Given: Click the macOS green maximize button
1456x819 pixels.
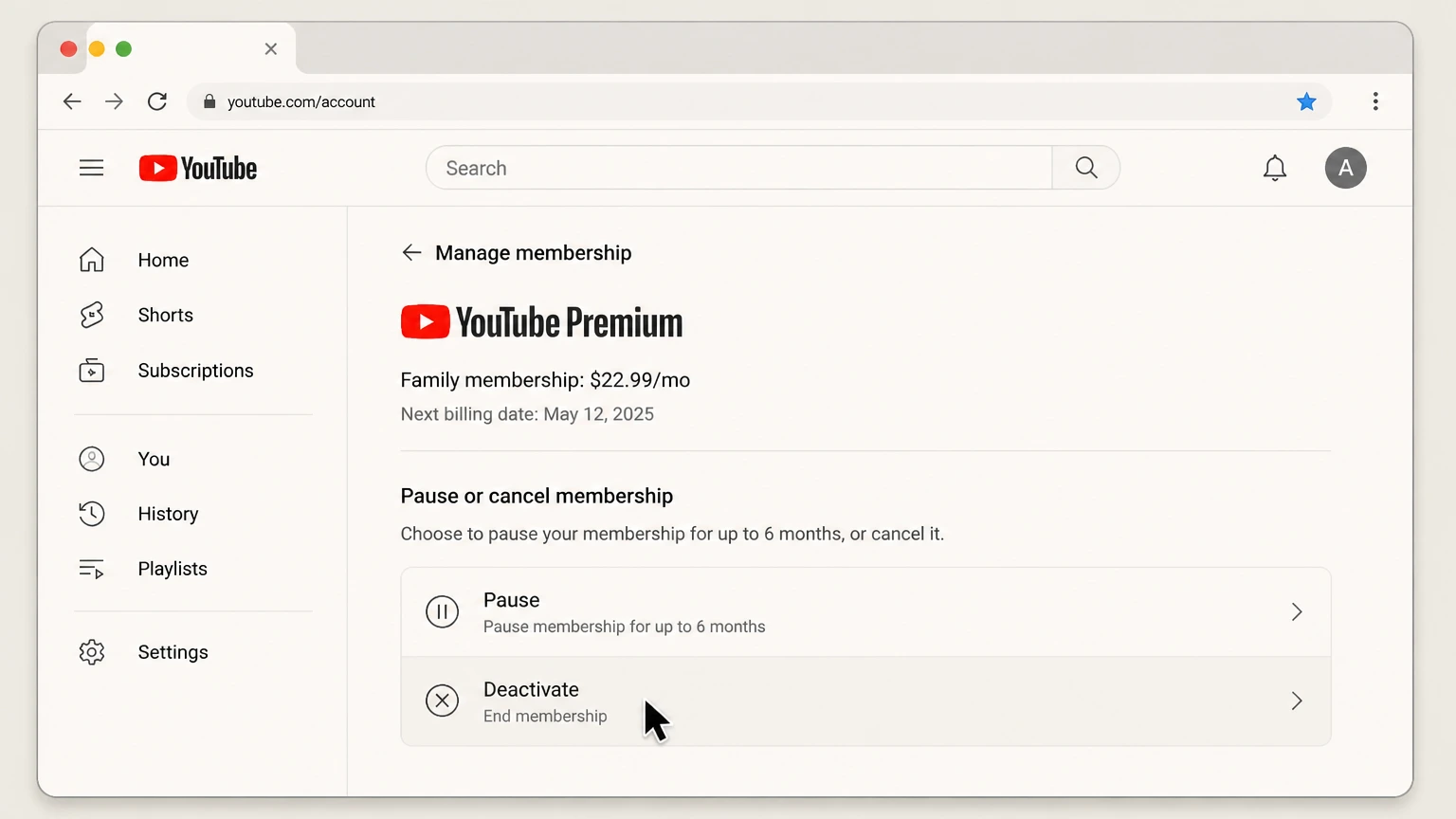Looking at the screenshot, I should tap(123, 48).
